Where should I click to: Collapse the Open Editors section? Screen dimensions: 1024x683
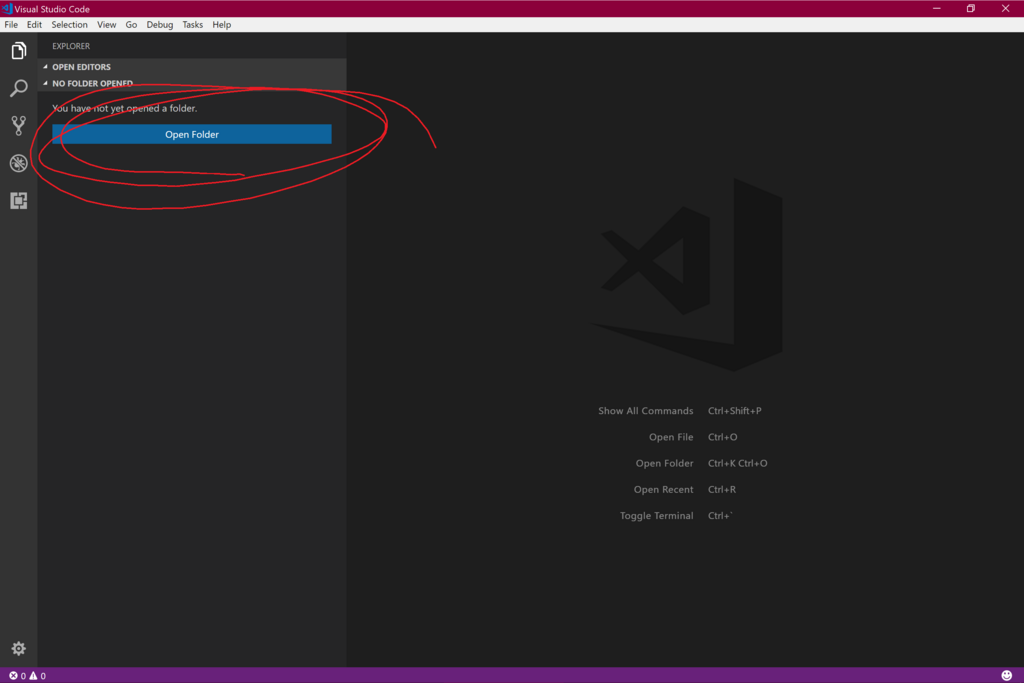(192, 67)
